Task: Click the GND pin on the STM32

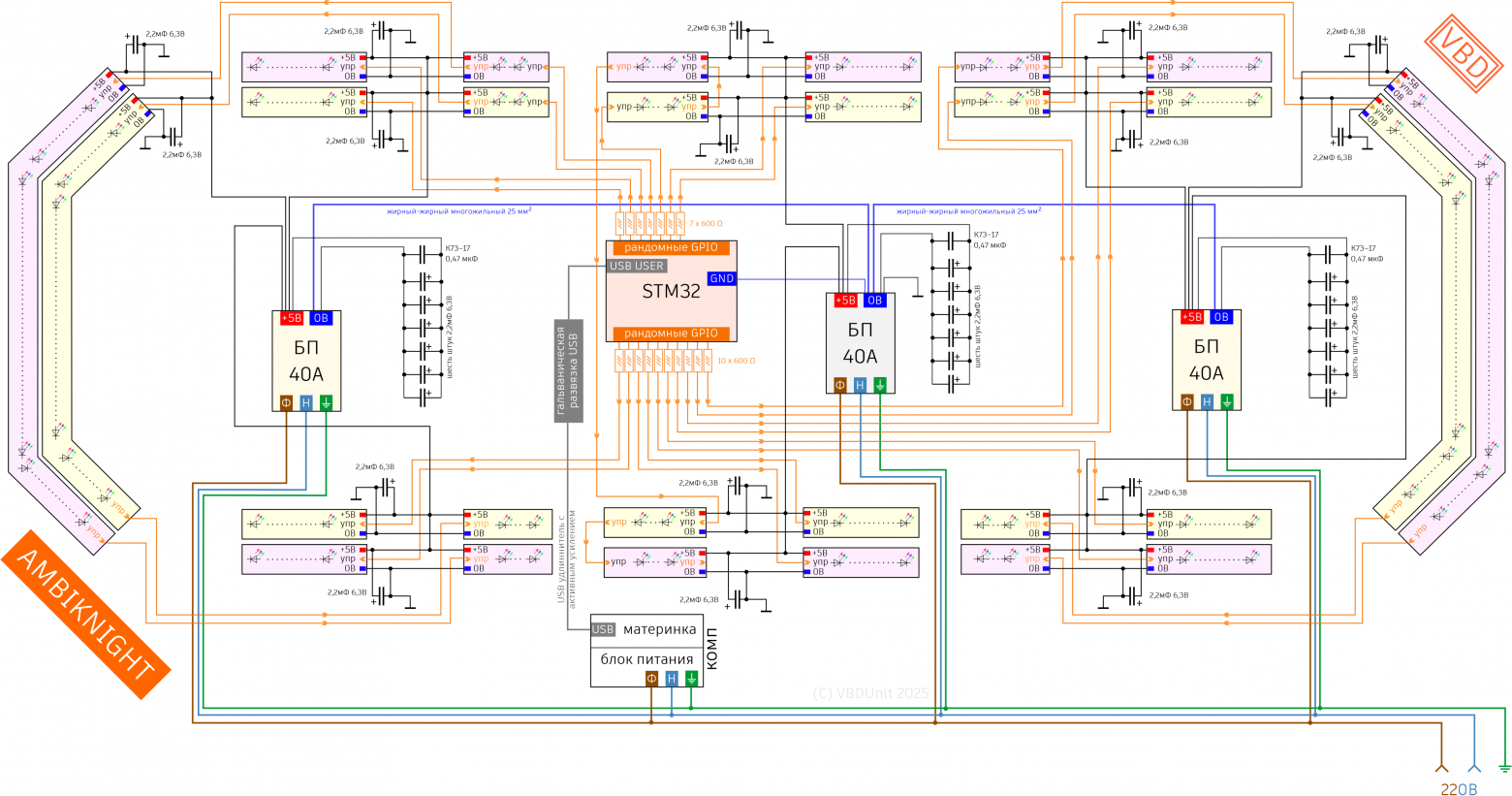Action: (723, 279)
